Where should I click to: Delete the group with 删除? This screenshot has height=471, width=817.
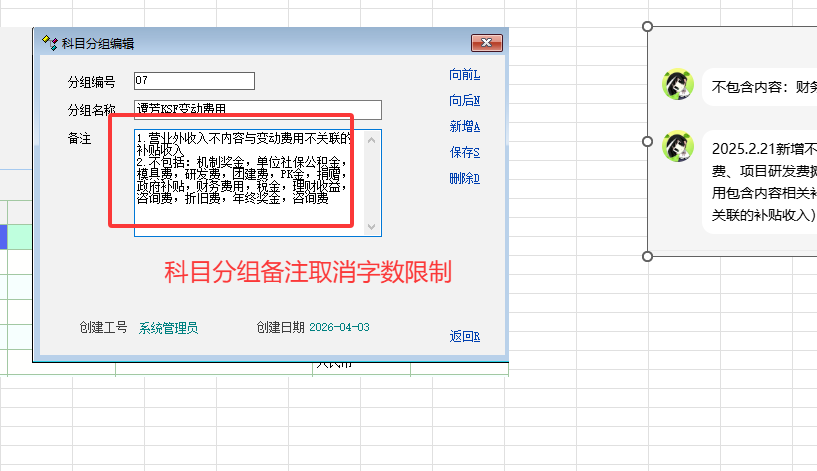pos(464,179)
